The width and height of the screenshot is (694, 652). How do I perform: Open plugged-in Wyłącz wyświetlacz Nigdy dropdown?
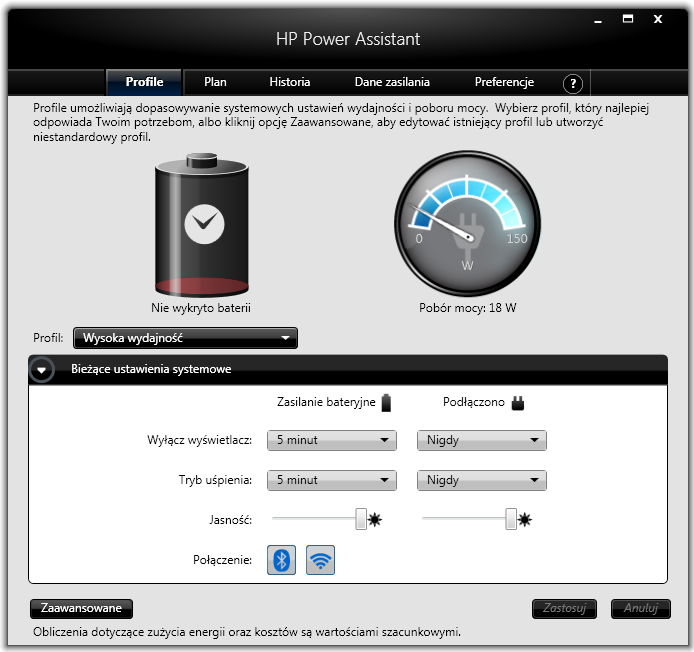click(x=482, y=440)
